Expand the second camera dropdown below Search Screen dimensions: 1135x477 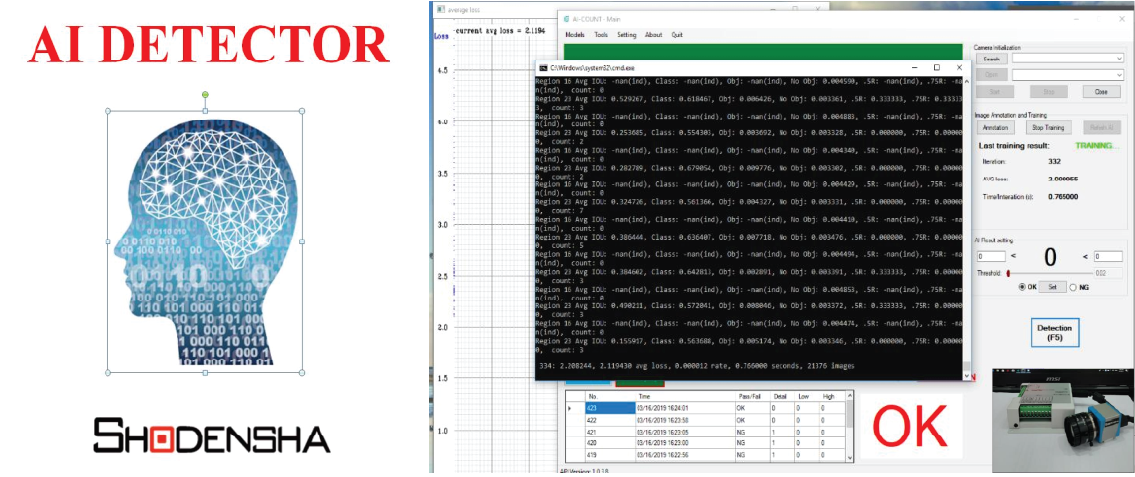(1119, 74)
